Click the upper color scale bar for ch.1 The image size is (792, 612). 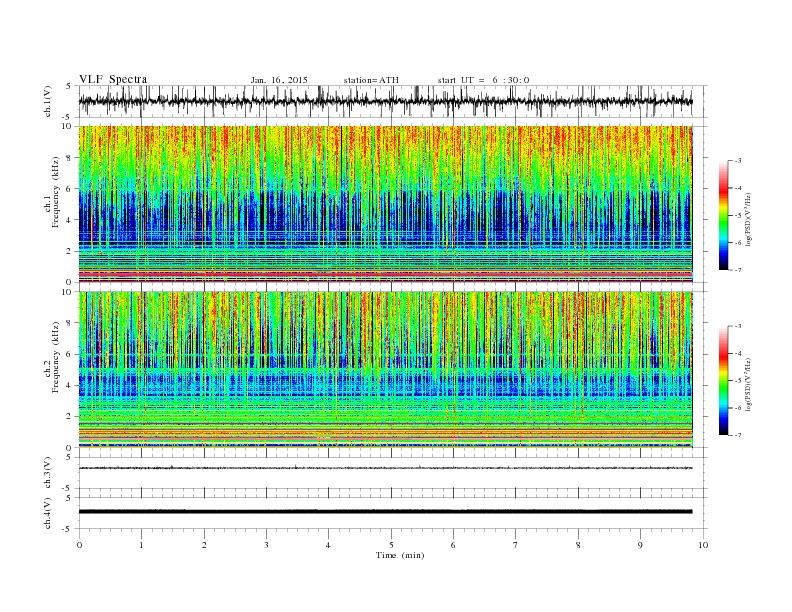723,215
